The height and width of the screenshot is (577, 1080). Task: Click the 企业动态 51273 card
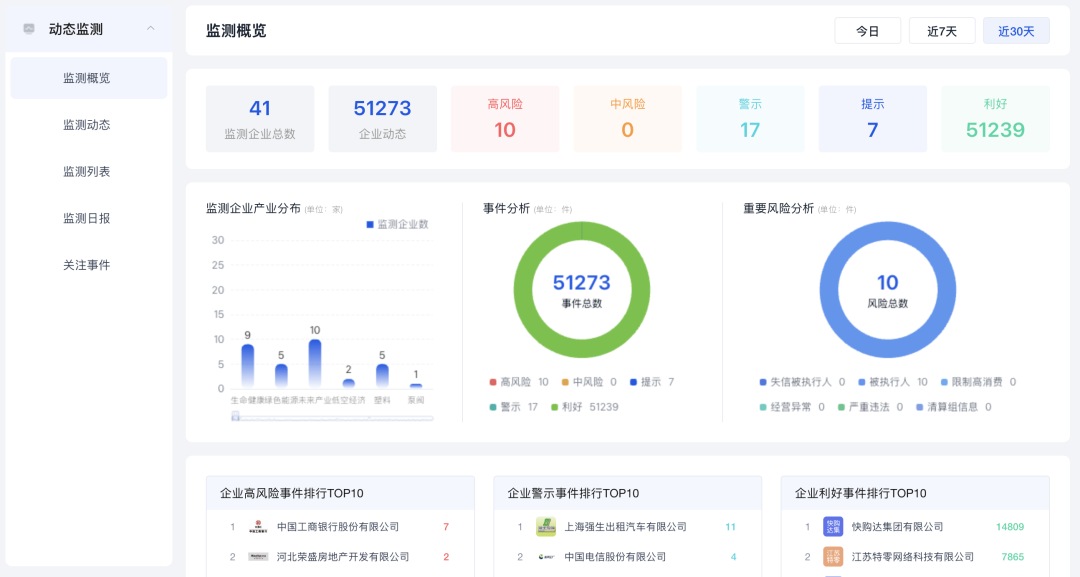(x=382, y=118)
